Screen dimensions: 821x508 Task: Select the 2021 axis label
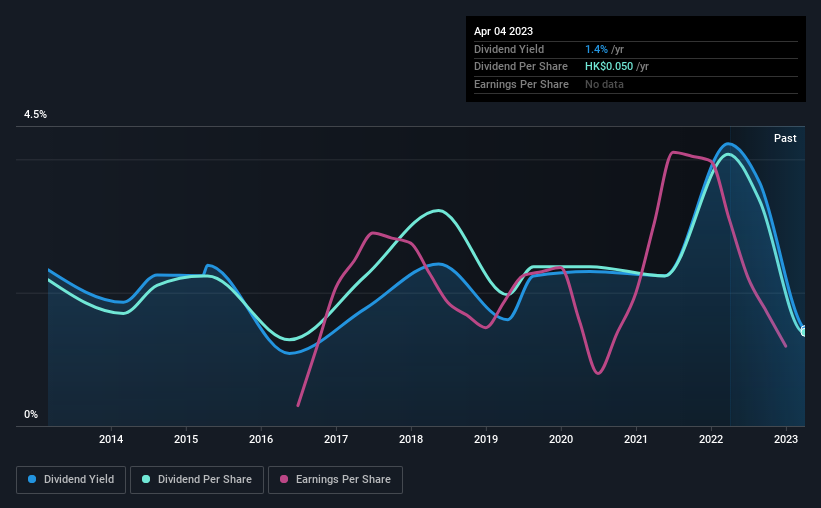tap(636, 439)
